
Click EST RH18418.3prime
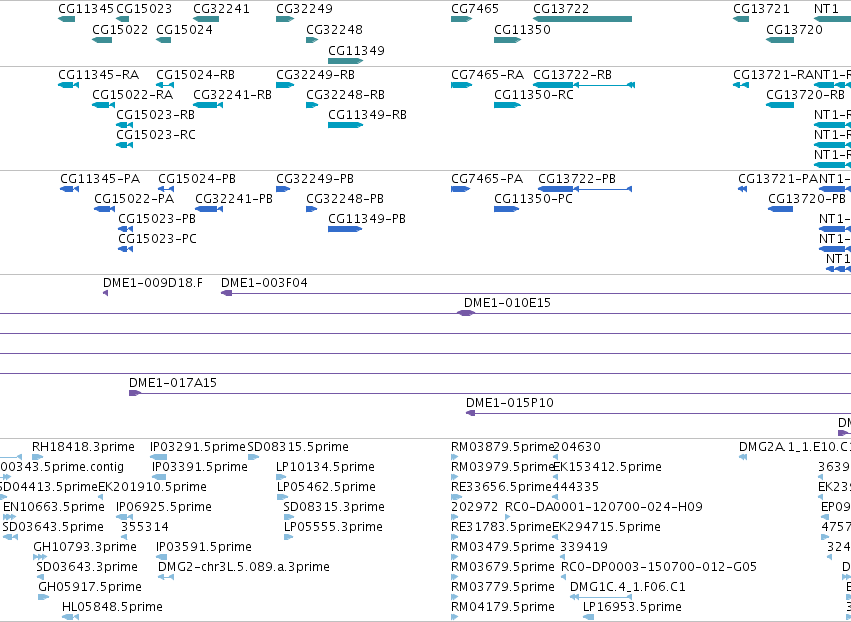tap(83, 447)
